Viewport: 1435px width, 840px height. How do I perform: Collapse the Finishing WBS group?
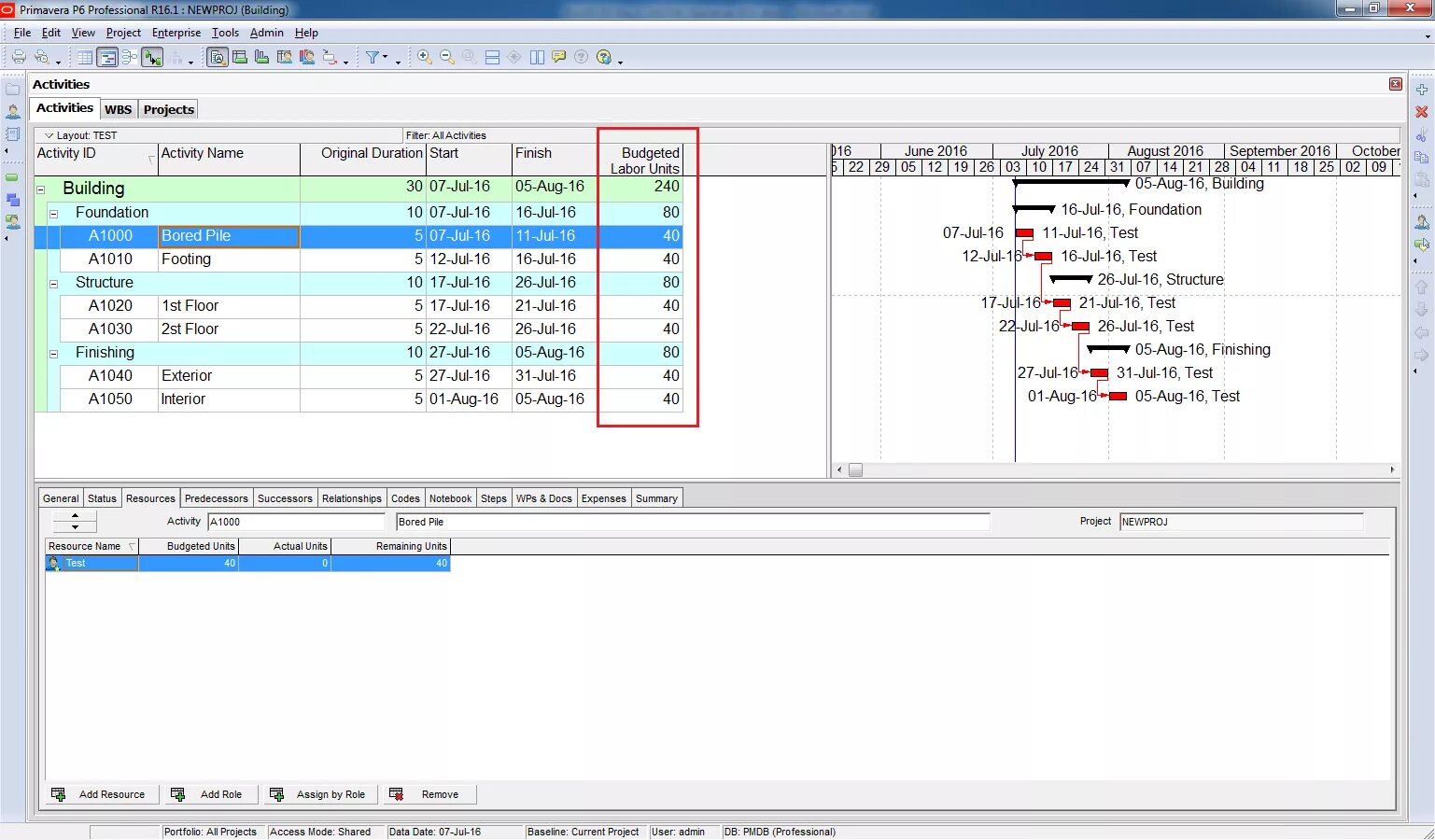tap(53, 354)
